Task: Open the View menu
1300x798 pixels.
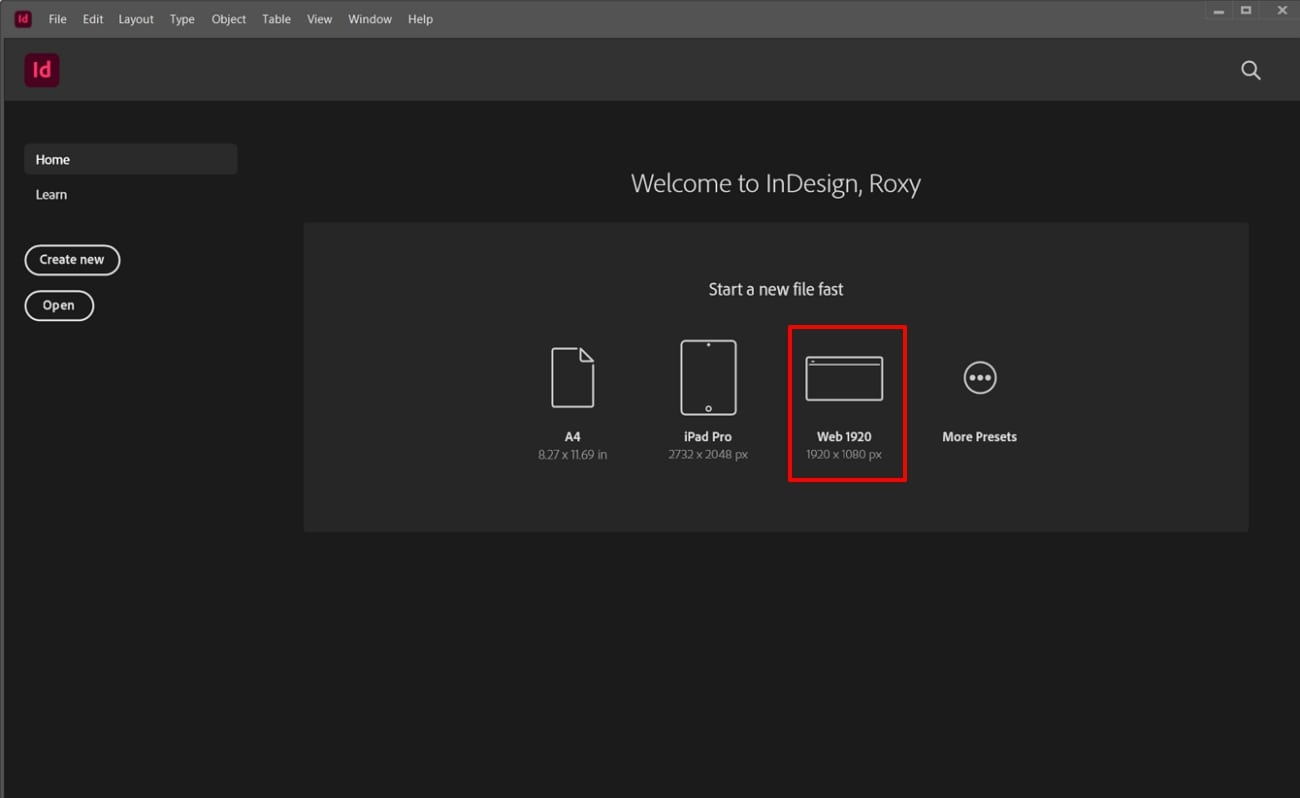Action: click(x=319, y=19)
